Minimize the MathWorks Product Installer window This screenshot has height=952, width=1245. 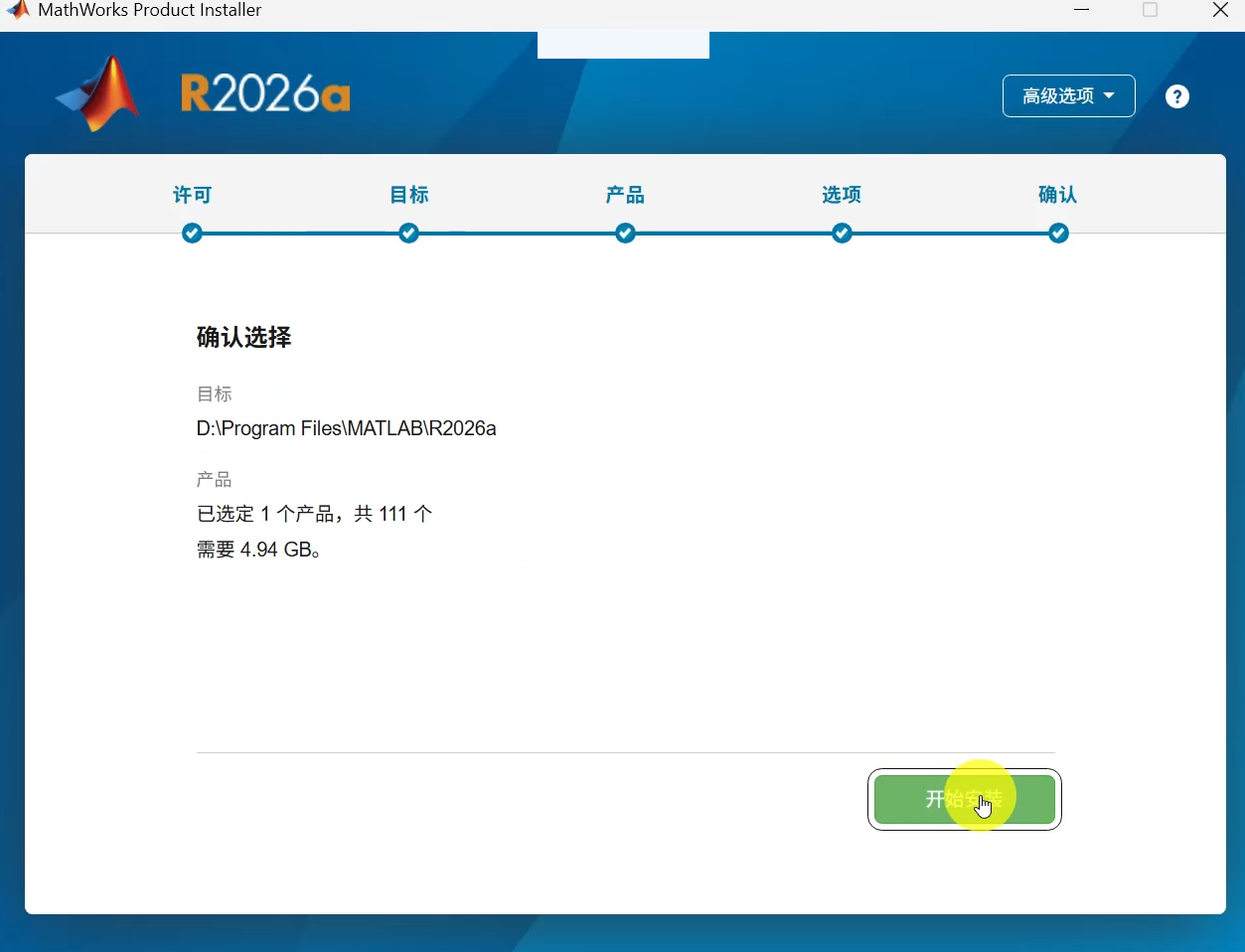[1082, 10]
